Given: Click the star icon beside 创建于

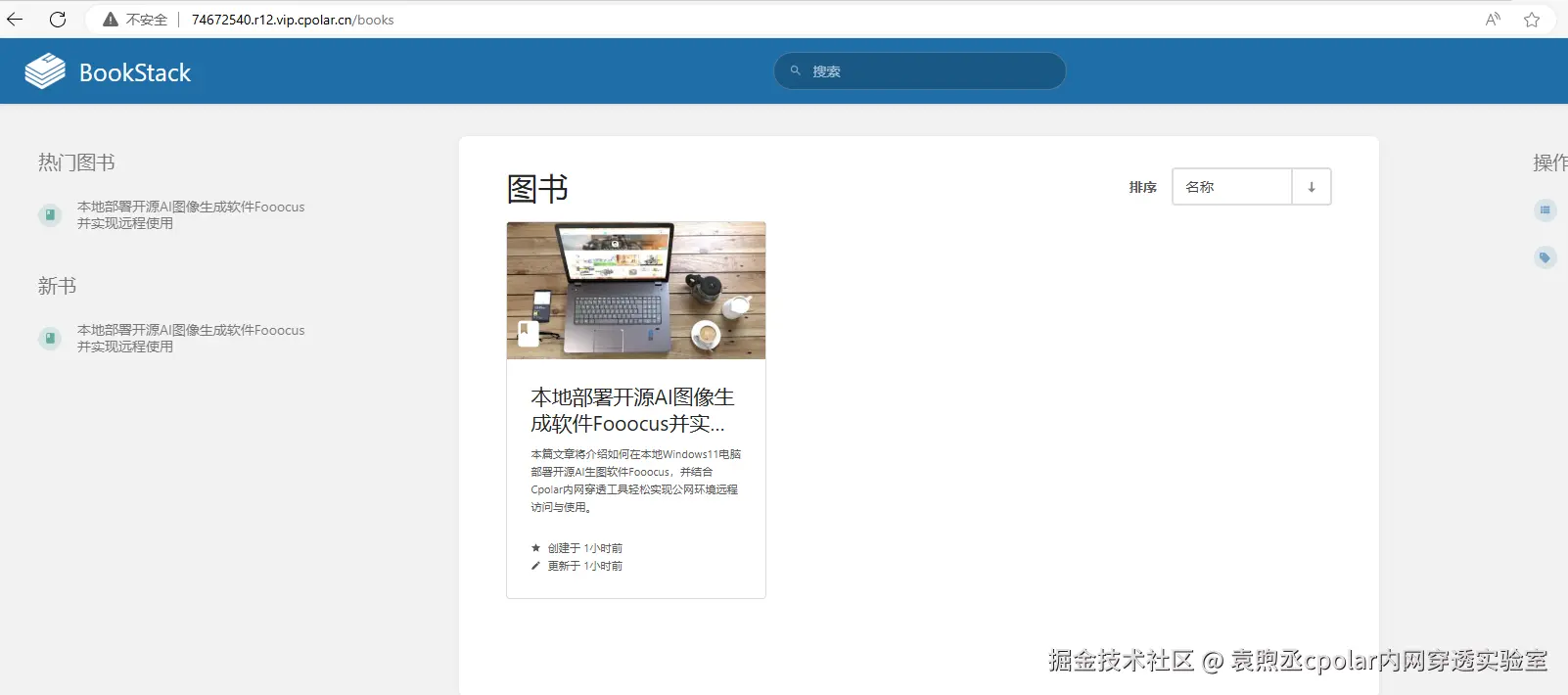Looking at the screenshot, I should pos(535,548).
